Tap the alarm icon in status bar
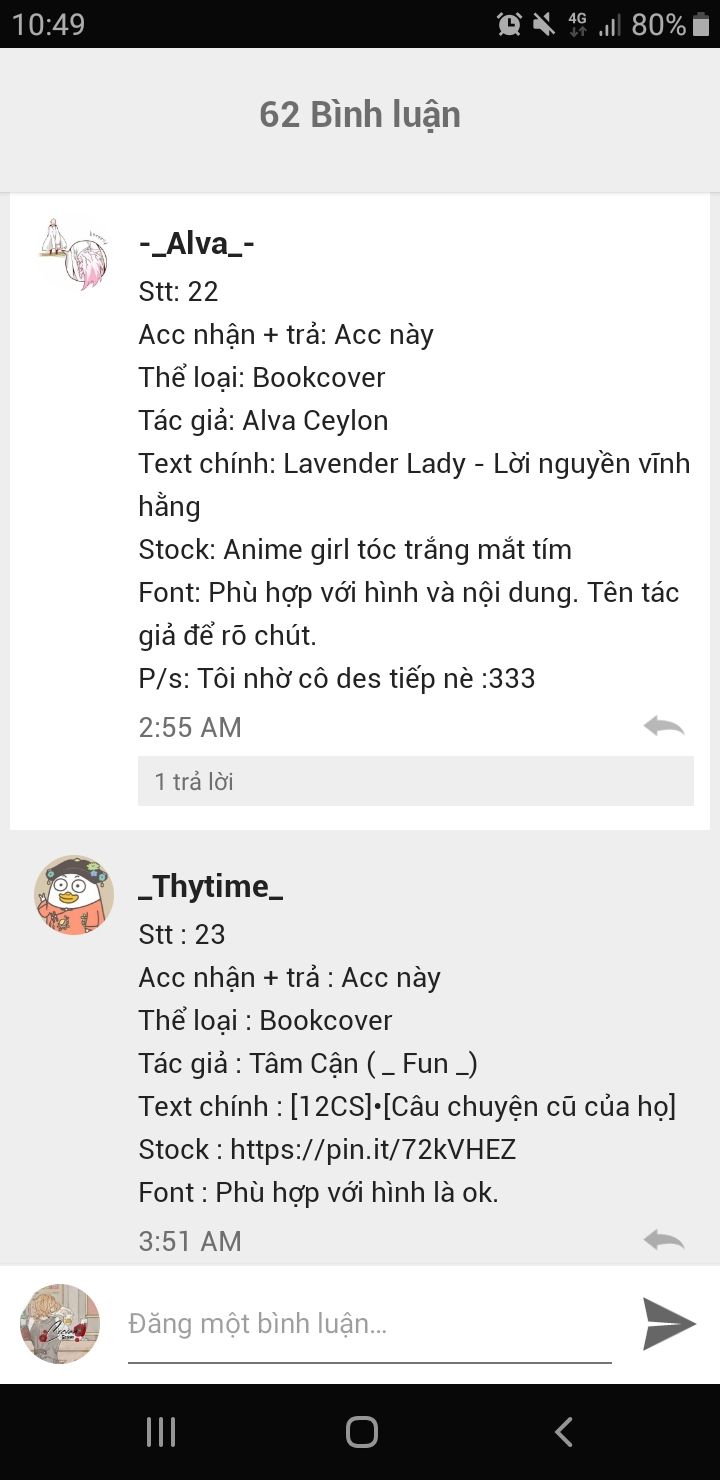 (x=509, y=24)
